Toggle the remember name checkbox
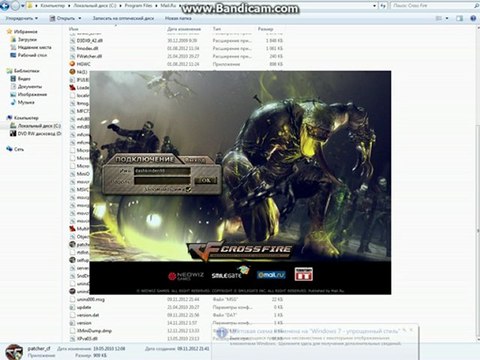Viewport: 480px width, 360px height. pos(188,190)
